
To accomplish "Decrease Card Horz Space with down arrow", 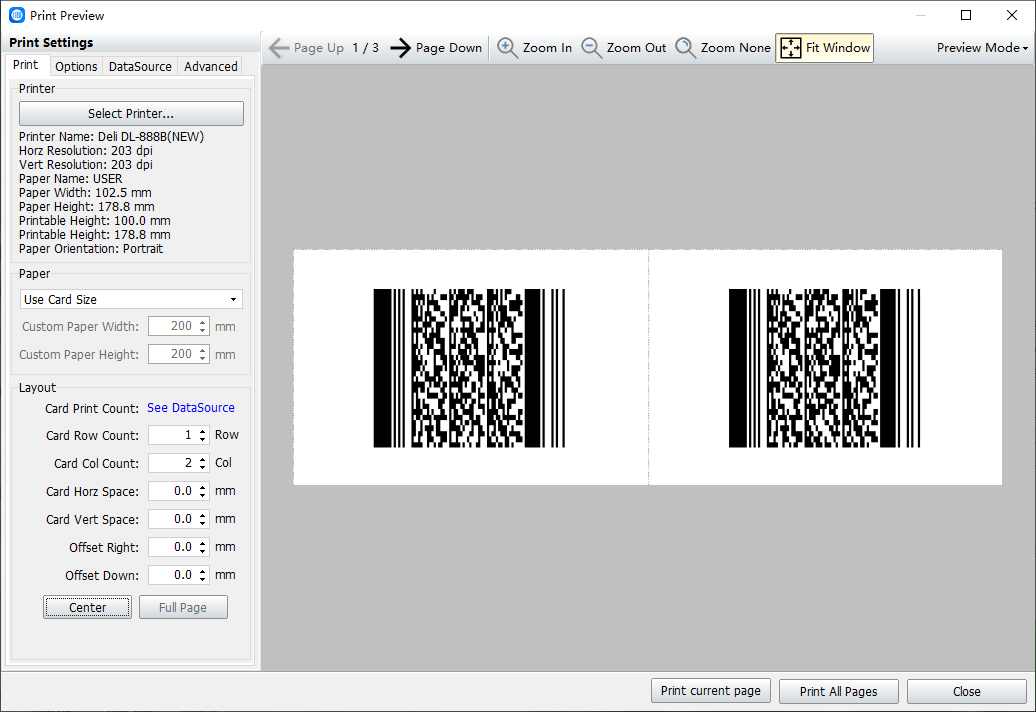I will 202,495.
